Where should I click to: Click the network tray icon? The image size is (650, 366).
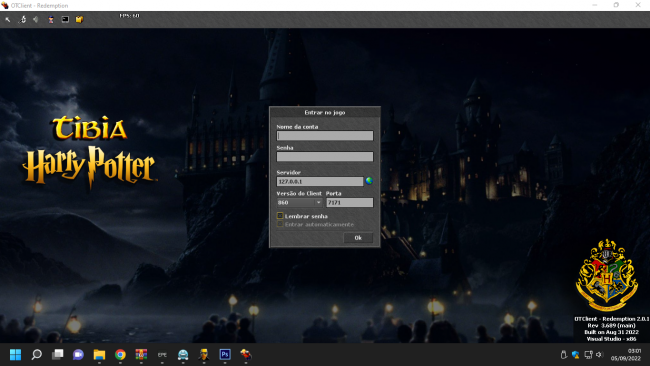(x=588, y=354)
